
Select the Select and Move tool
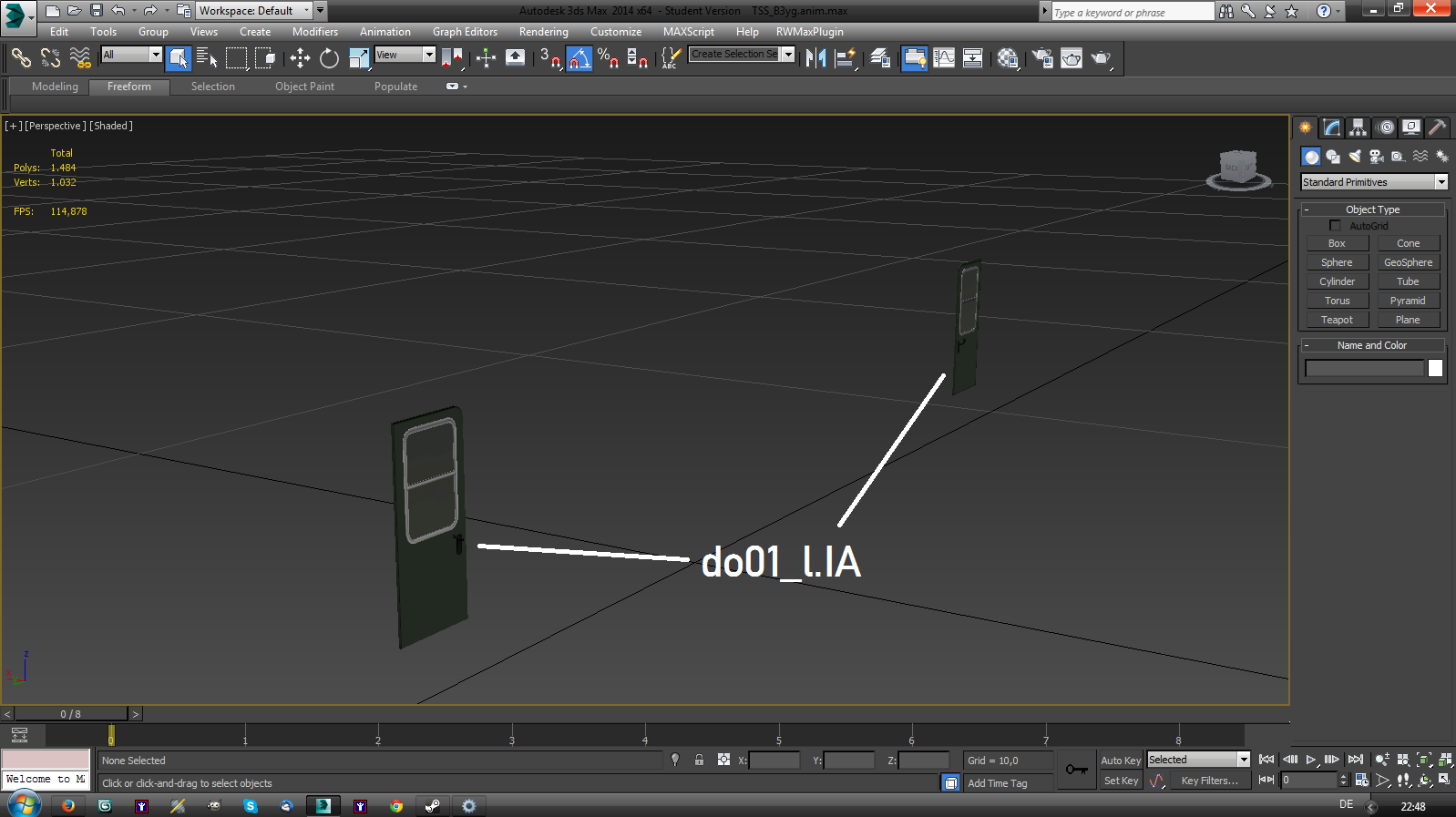300,58
